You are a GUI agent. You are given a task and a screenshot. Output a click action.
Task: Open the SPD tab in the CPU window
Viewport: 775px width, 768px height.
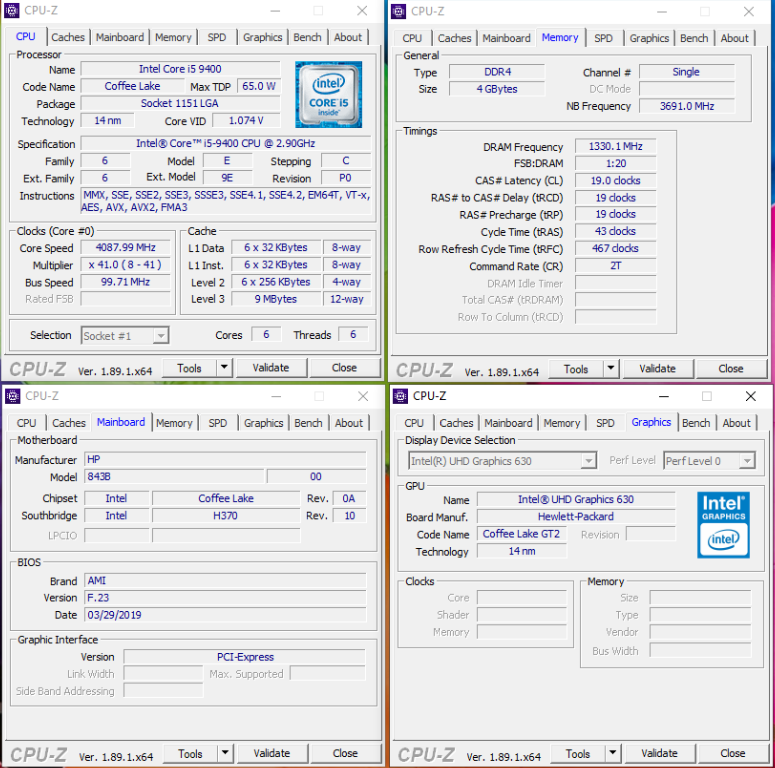tap(216, 38)
